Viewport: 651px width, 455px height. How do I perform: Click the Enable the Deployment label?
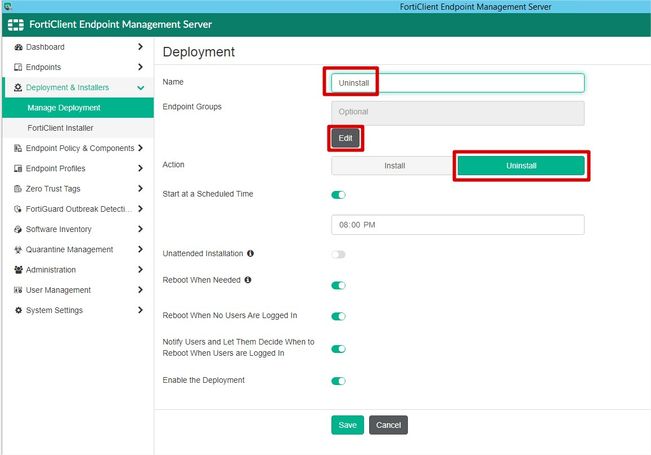(x=203, y=380)
